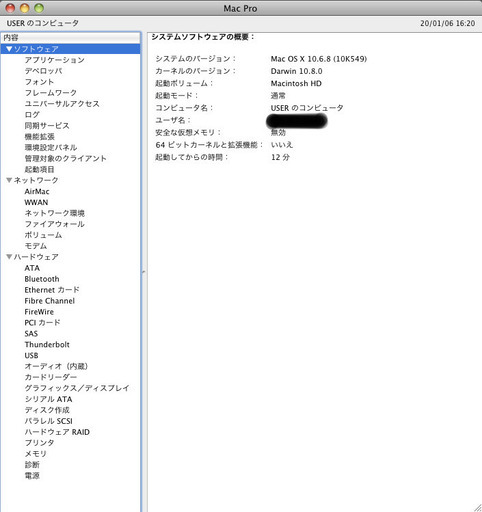Viewport: 482px width, 512px height.
Task: Select ATA under hardware
Action: [32, 268]
